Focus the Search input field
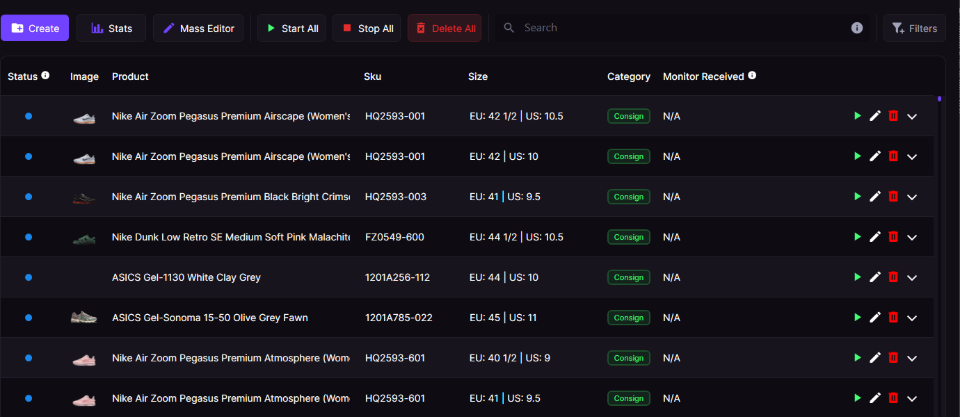Viewport: 960px width, 417px height. pyautogui.click(x=673, y=28)
